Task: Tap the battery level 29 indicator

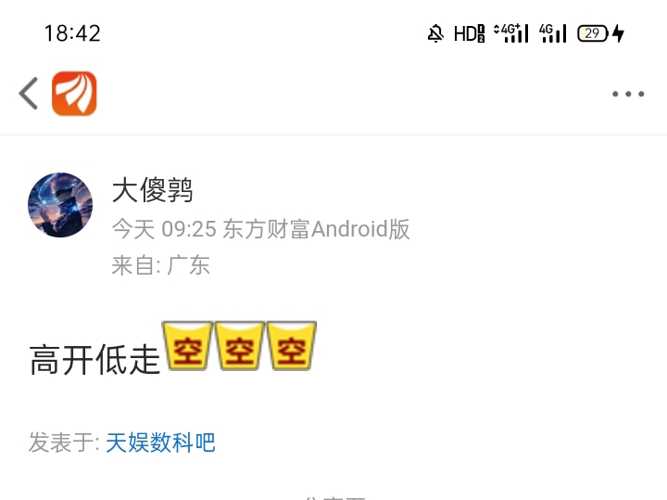Action: point(592,34)
